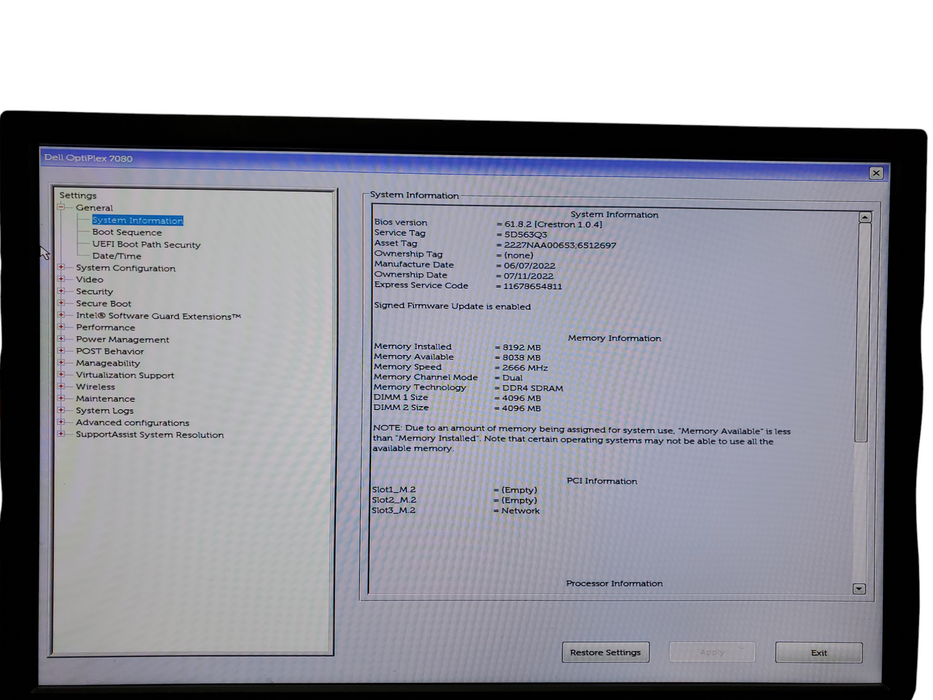This screenshot has width=933, height=700.
Task: Select System Information in the tree
Action: pyautogui.click(x=137, y=220)
